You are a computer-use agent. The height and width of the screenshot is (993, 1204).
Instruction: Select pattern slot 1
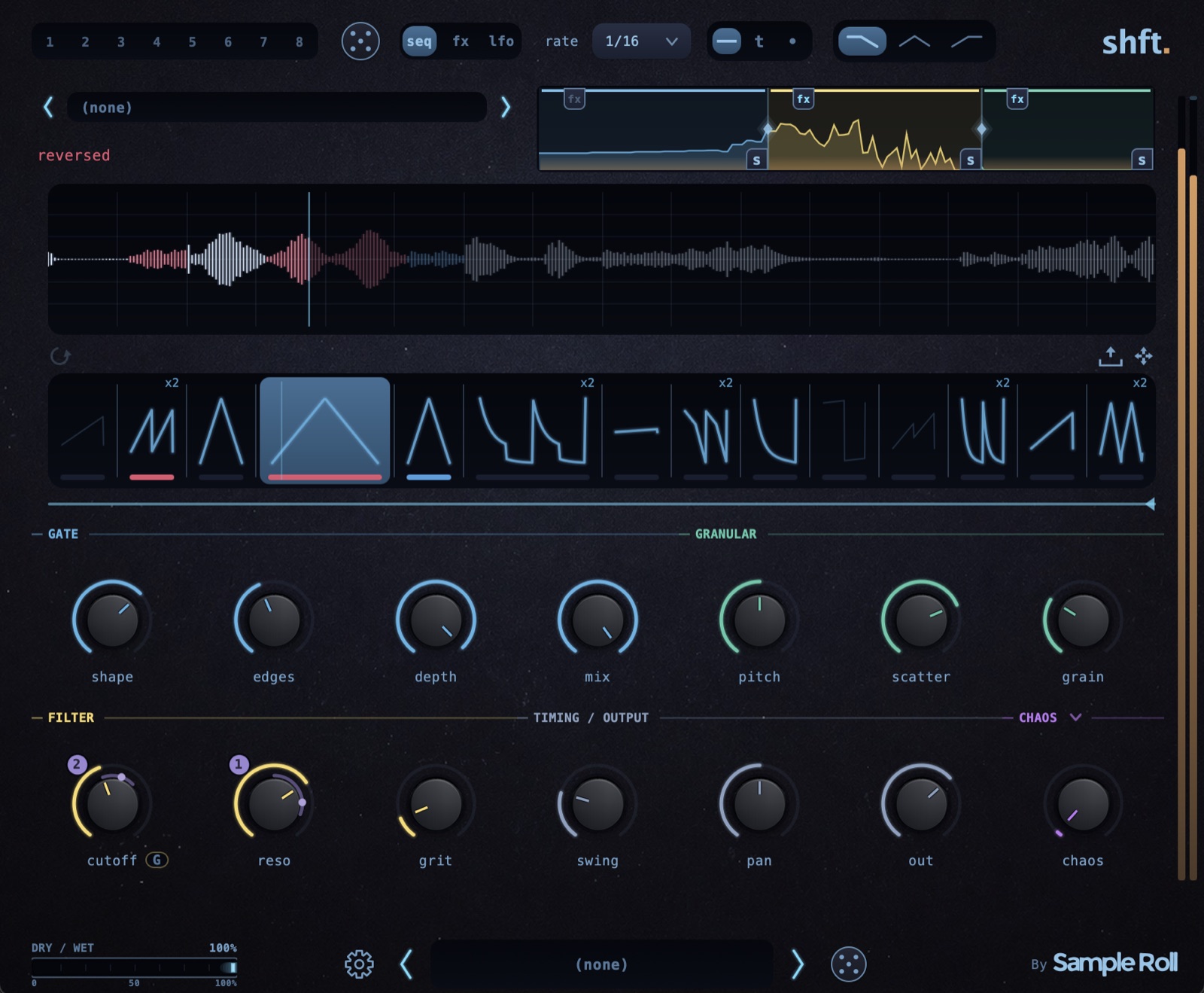50,42
